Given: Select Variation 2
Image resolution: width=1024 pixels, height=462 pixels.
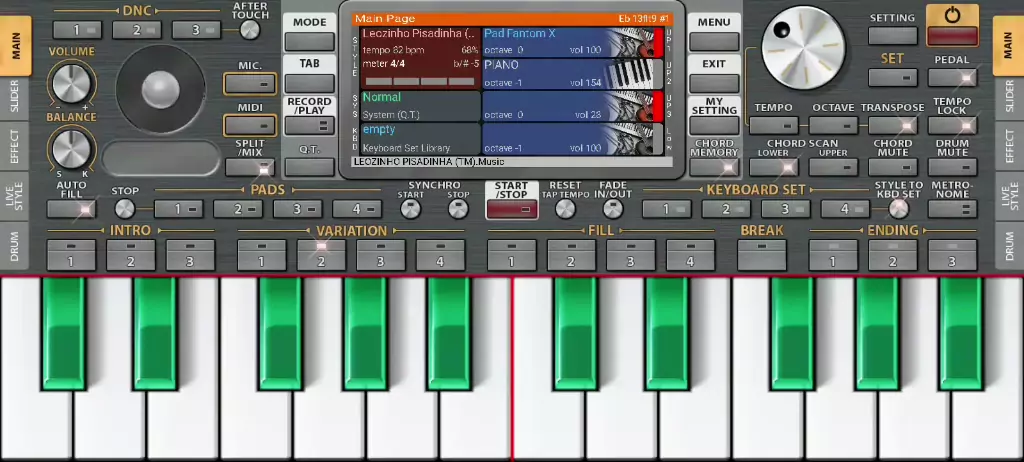Looking at the screenshot, I should [x=321, y=254].
